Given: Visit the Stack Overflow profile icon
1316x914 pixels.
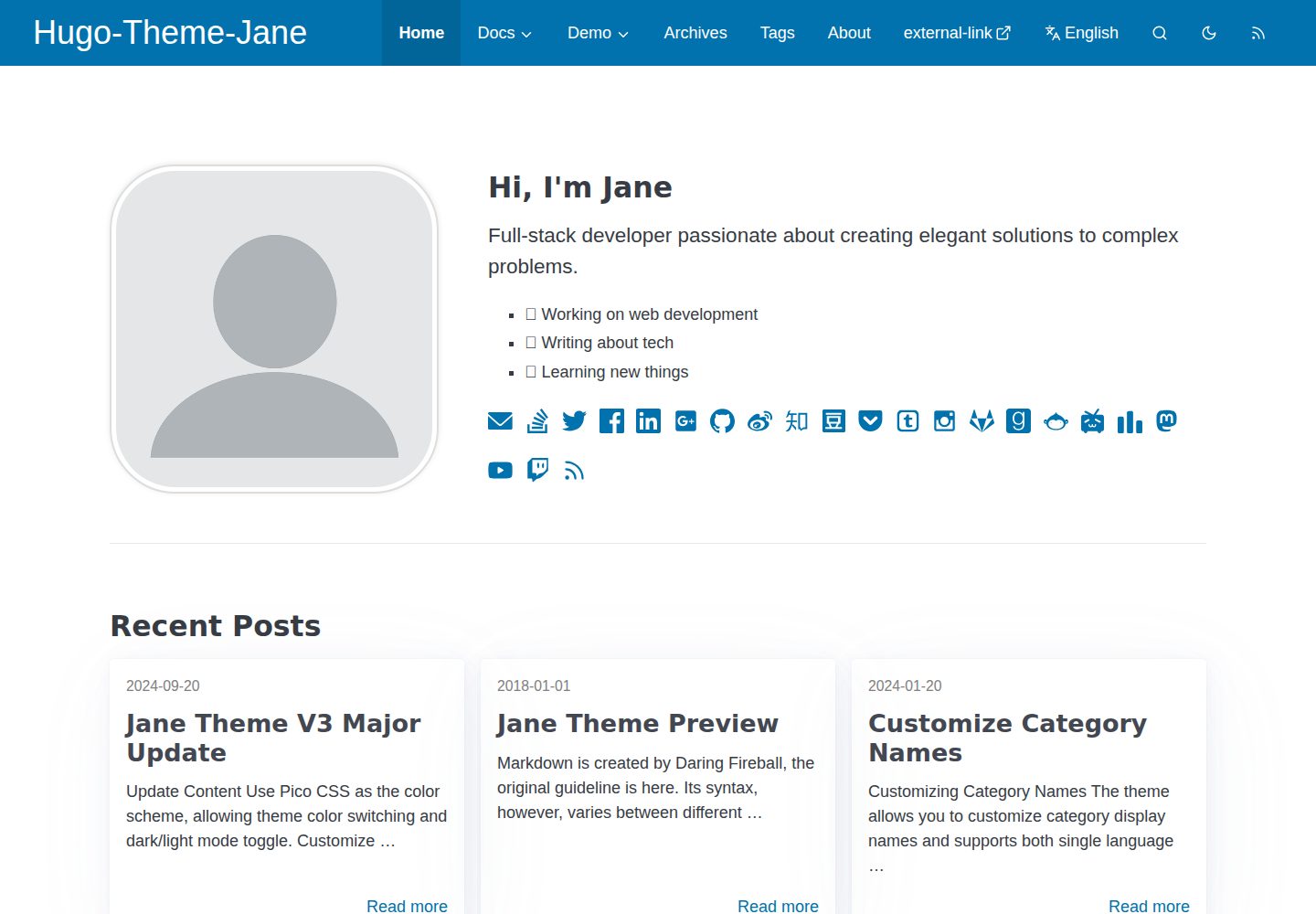Looking at the screenshot, I should [x=537, y=421].
